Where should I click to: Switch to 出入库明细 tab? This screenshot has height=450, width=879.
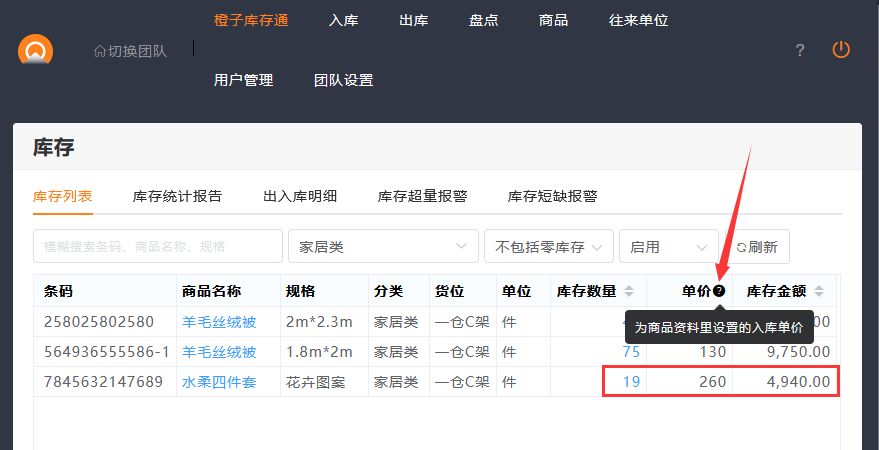(x=300, y=196)
